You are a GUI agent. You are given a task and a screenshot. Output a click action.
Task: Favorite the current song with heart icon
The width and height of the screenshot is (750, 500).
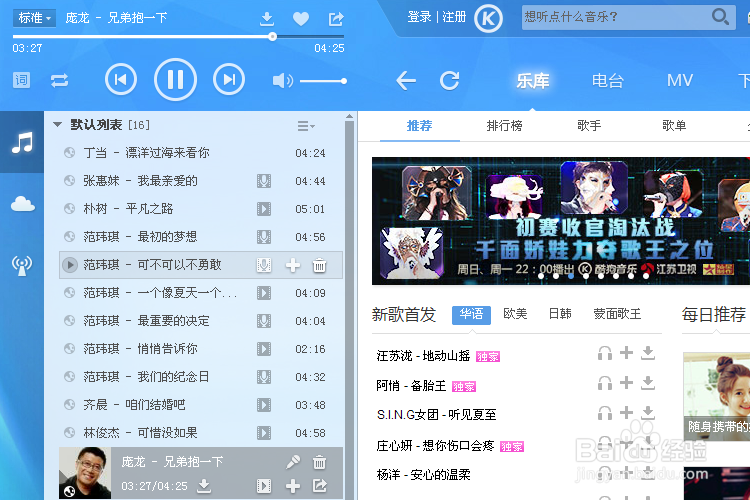[x=301, y=19]
